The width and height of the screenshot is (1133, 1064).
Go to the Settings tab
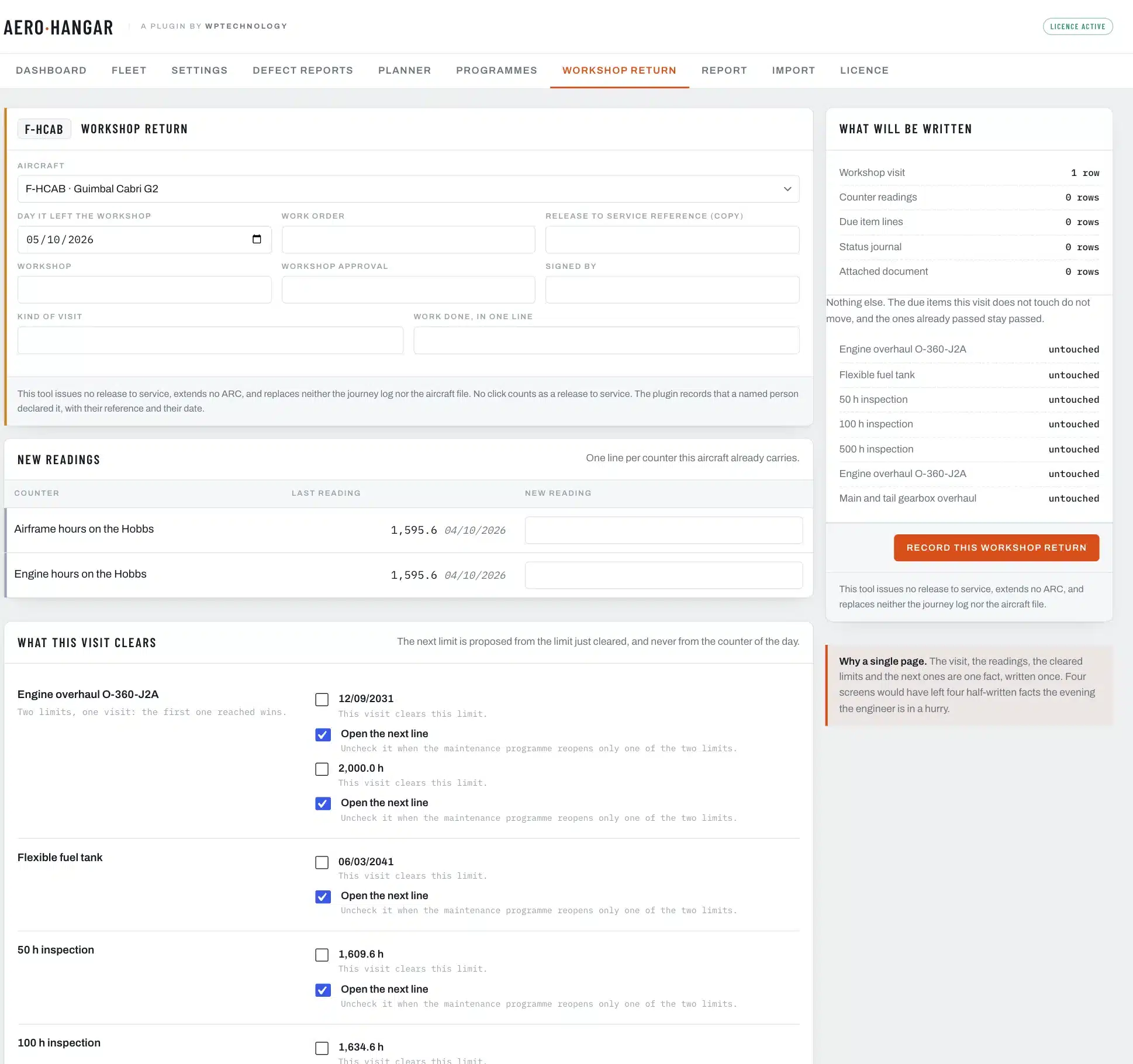click(x=199, y=70)
